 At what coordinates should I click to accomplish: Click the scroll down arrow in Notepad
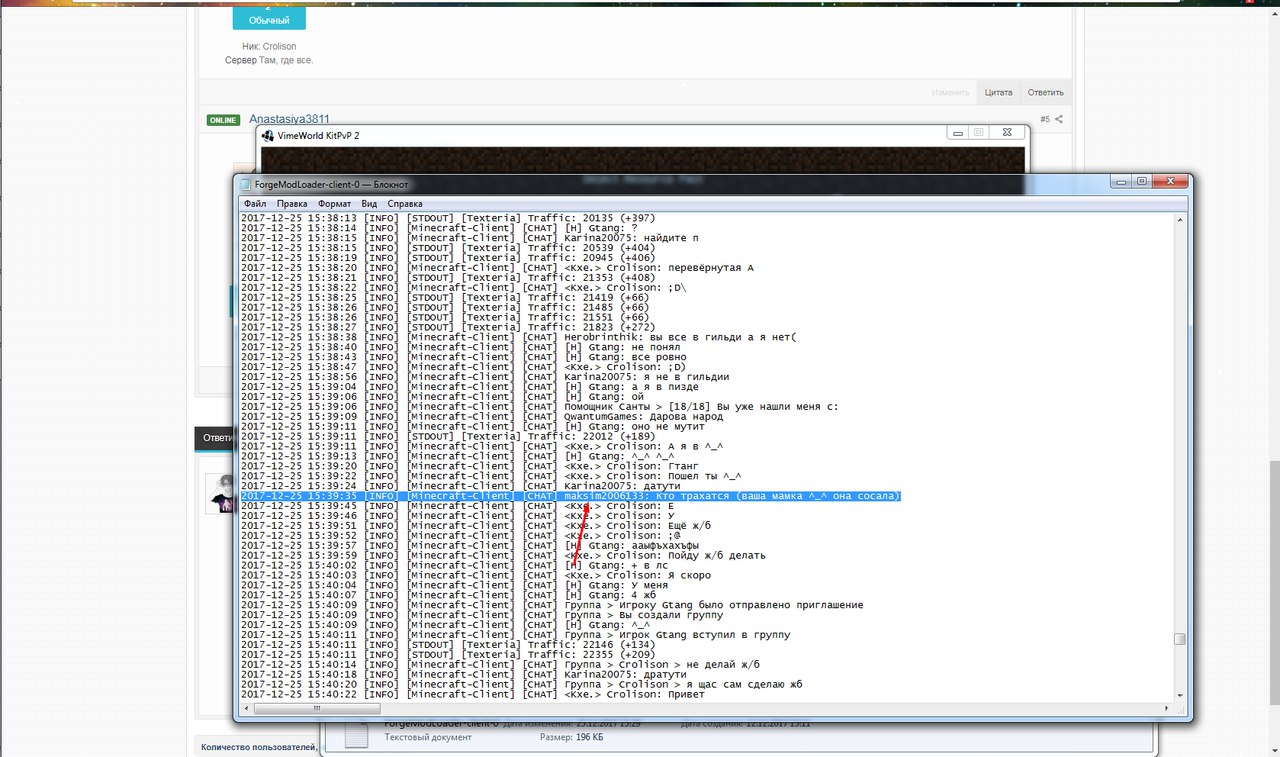tap(1179, 695)
